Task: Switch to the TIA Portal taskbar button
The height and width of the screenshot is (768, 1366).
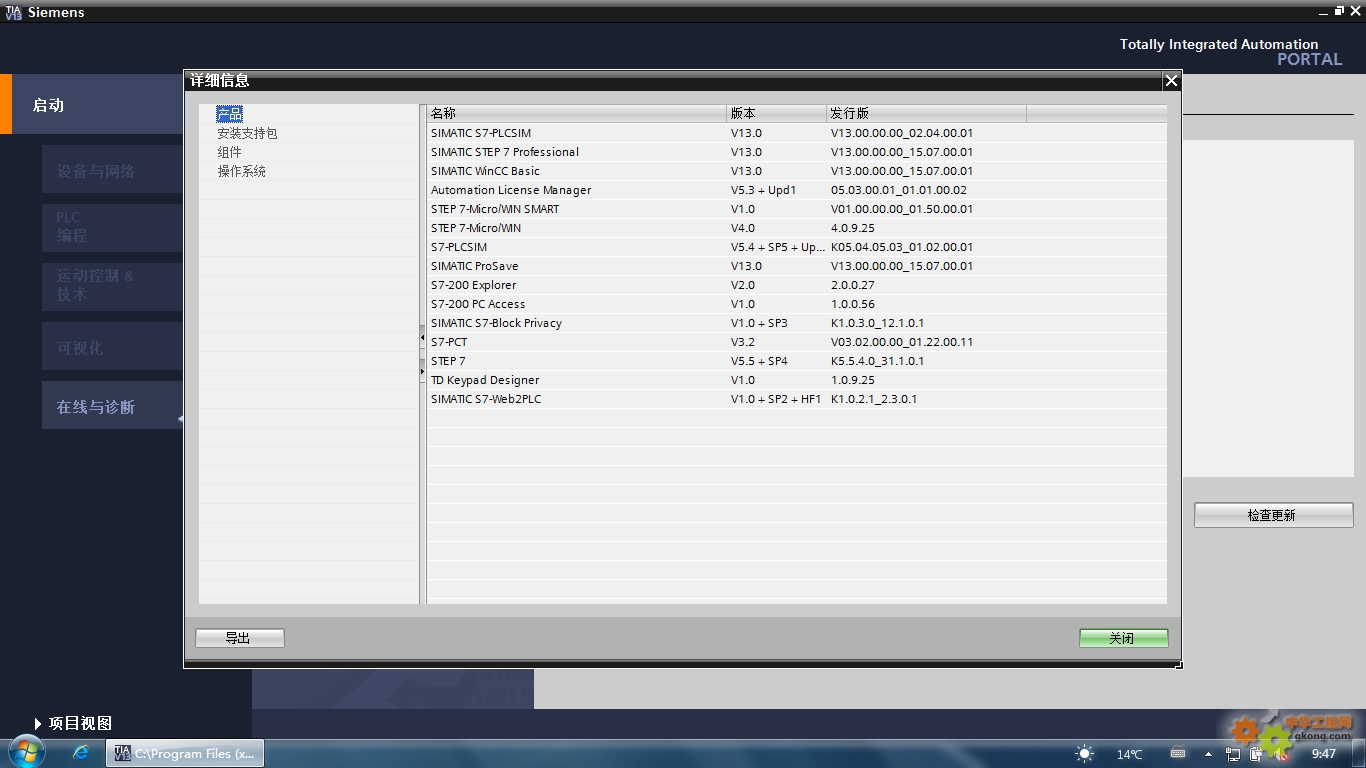Action: click(x=185, y=753)
